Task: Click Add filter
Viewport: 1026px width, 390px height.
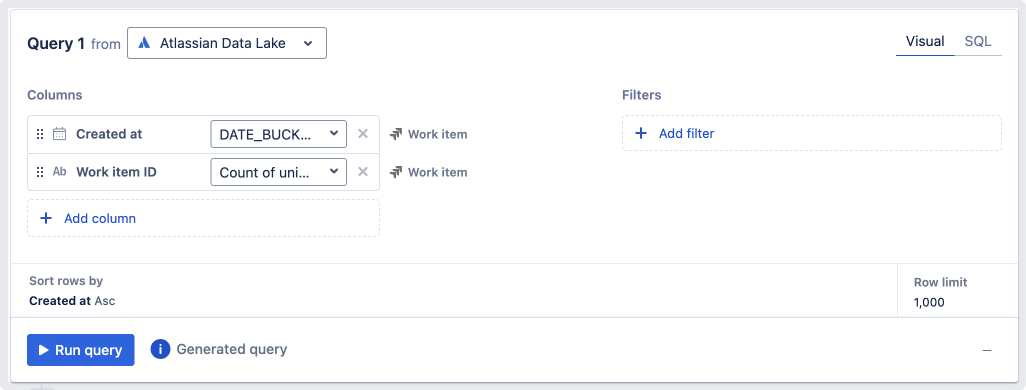Action: tap(811, 133)
